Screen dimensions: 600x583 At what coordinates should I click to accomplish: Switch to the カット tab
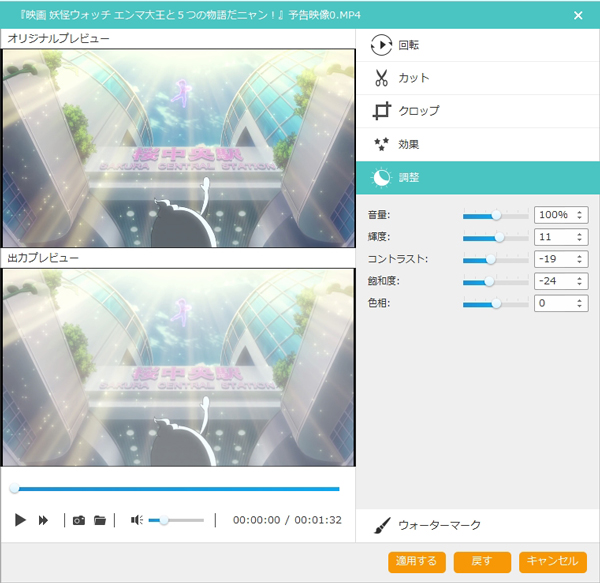[478, 78]
